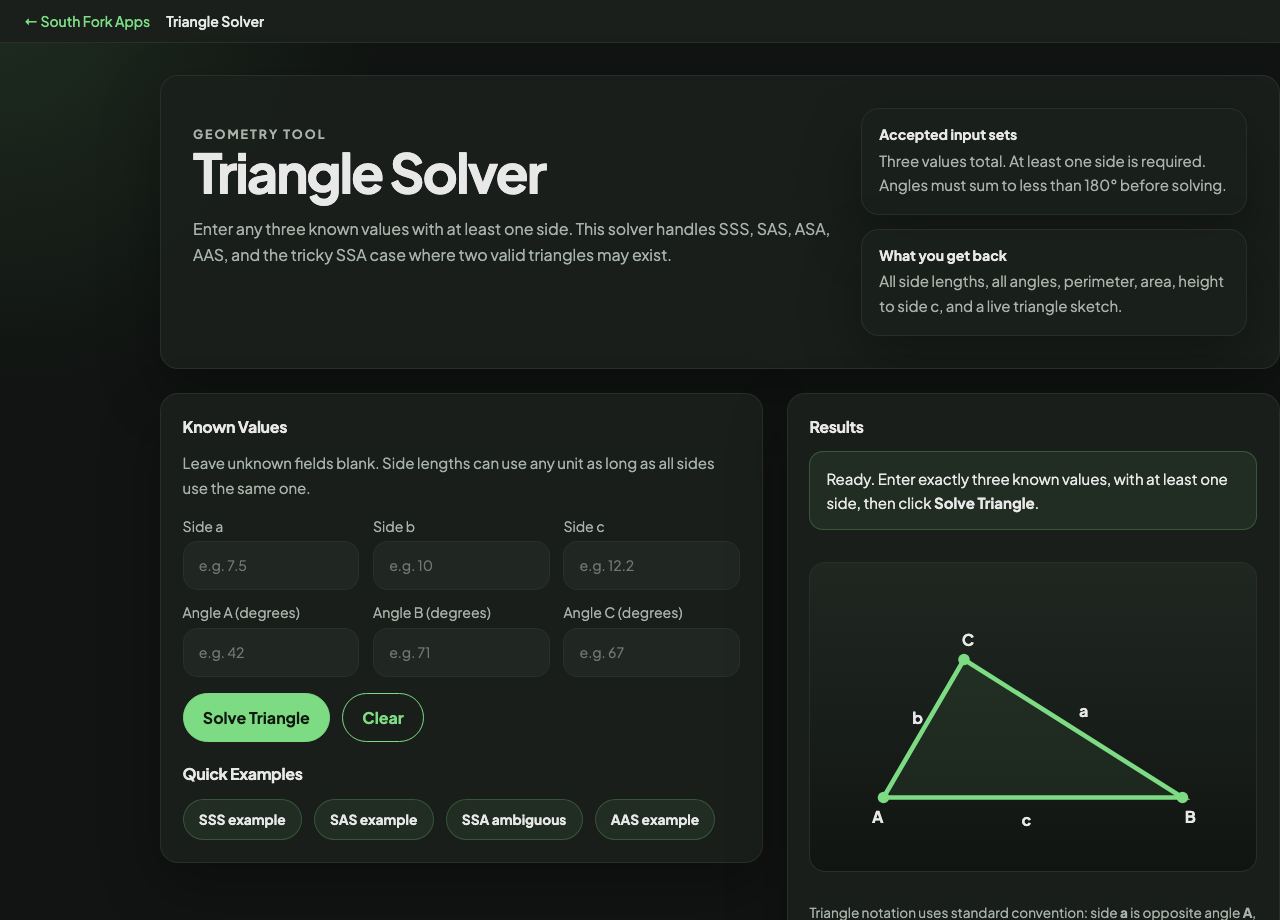This screenshot has height=920, width=1280.
Task: Click the triangle notation footnote text
Action: [1032, 912]
